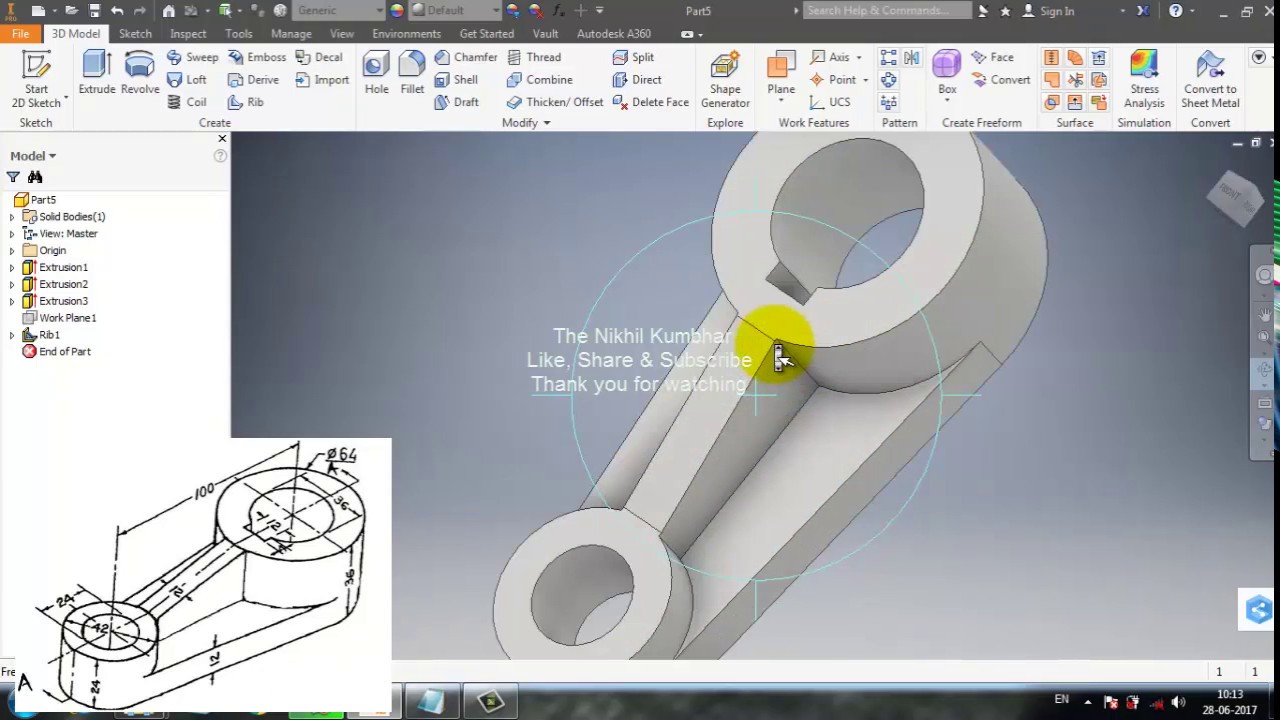This screenshot has height=720, width=1280.
Task: Use the Chamfer tool
Action: coord(465,57)
